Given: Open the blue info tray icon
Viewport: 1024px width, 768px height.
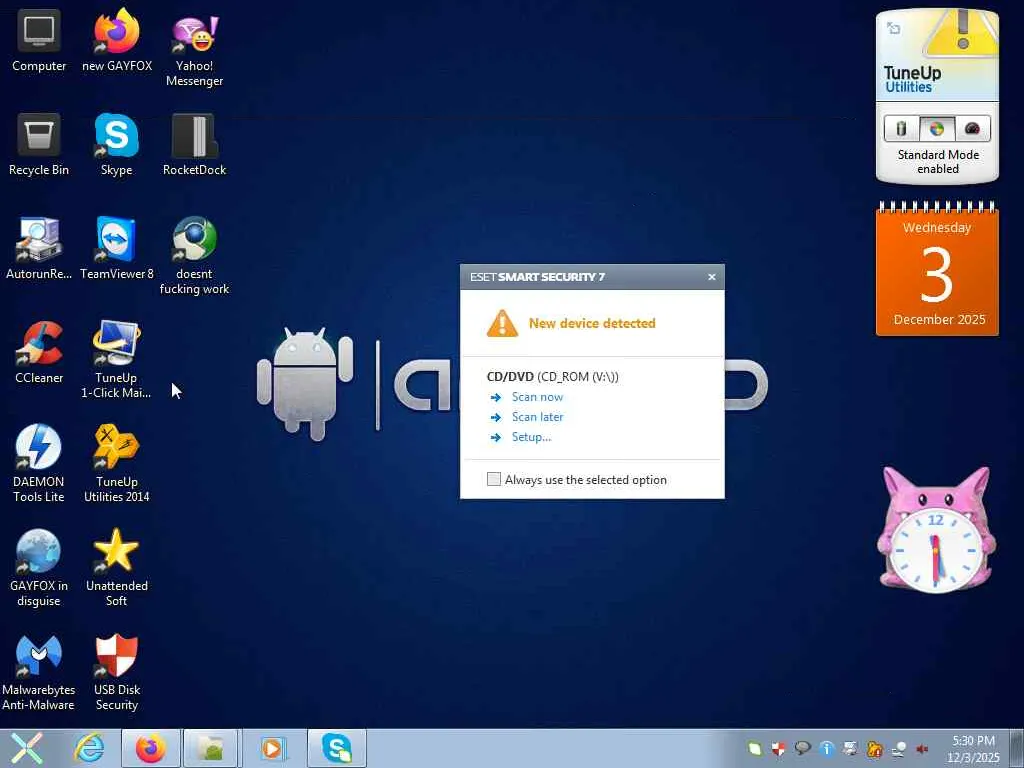Looking at the screenshot, I should [x=826, y=748].
